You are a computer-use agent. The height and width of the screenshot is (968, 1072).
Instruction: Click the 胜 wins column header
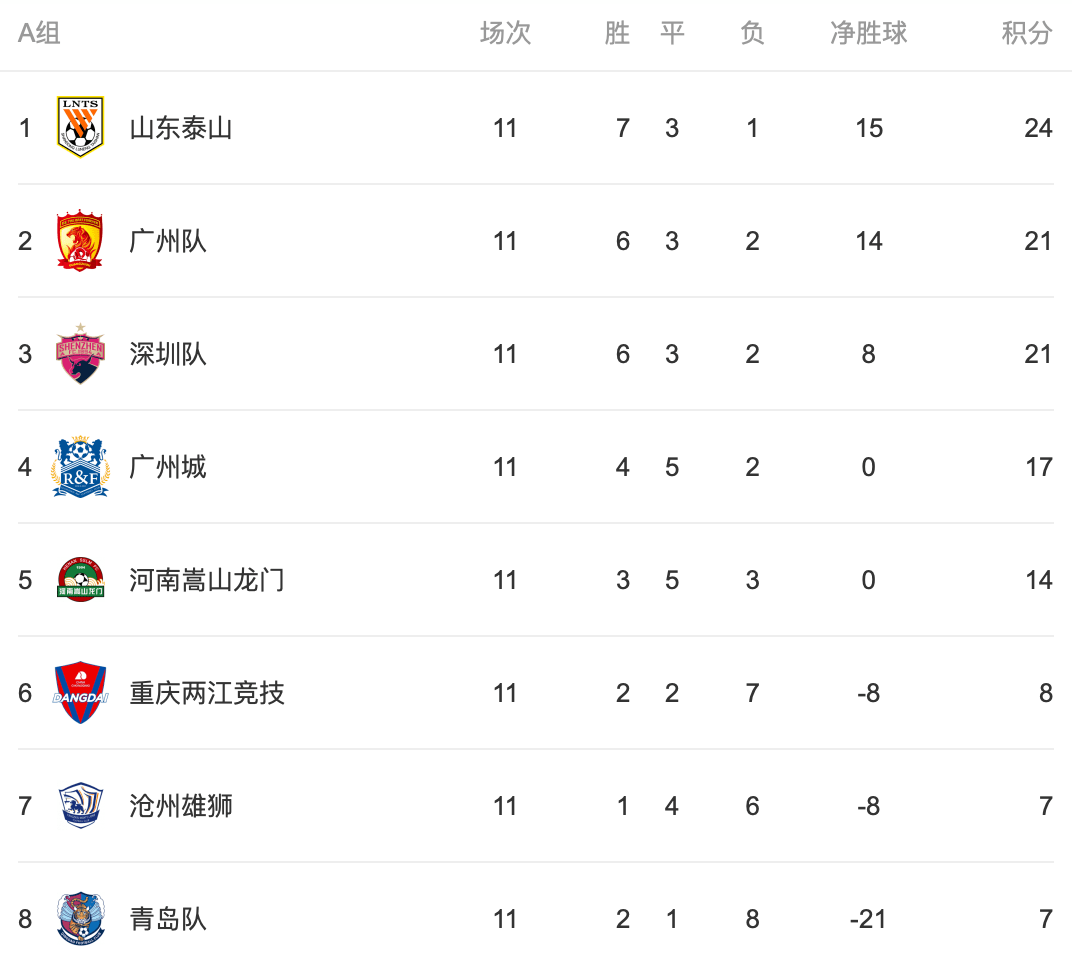(617, 33)
